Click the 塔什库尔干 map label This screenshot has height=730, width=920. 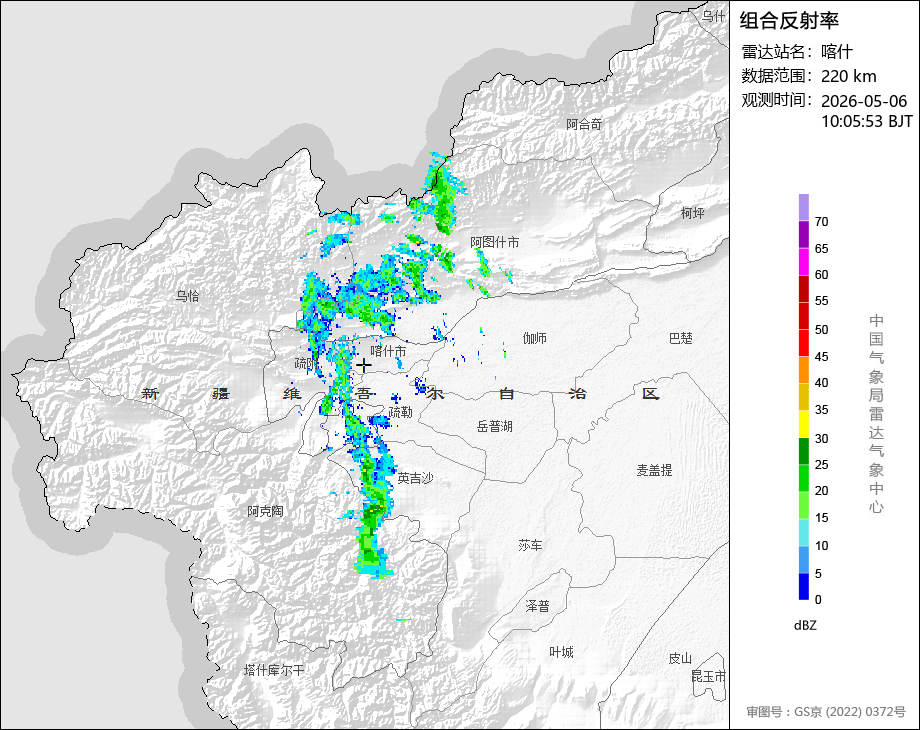(274, 670)
